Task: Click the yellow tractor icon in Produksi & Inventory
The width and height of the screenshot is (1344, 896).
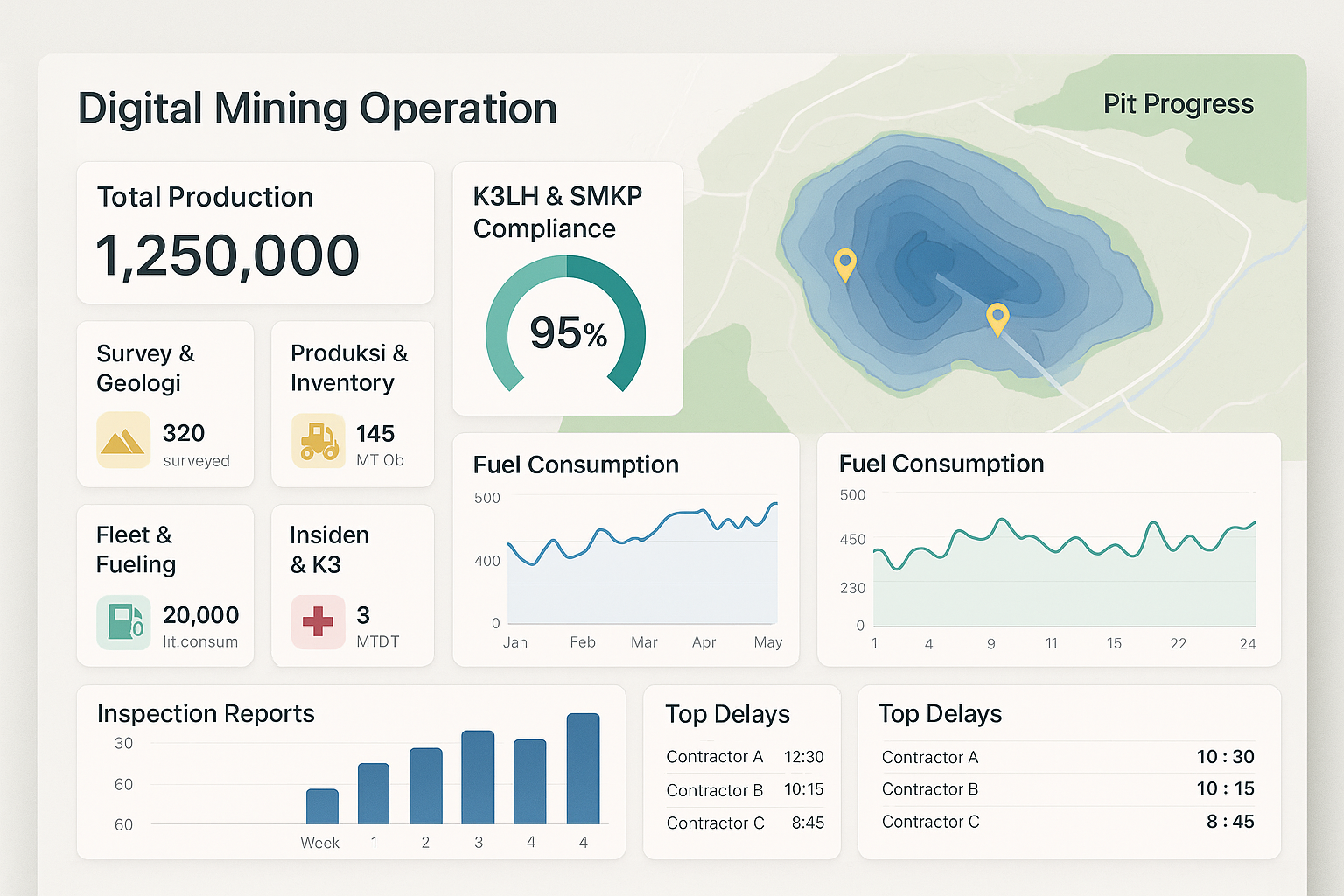Action: click(x=318, y=441)
